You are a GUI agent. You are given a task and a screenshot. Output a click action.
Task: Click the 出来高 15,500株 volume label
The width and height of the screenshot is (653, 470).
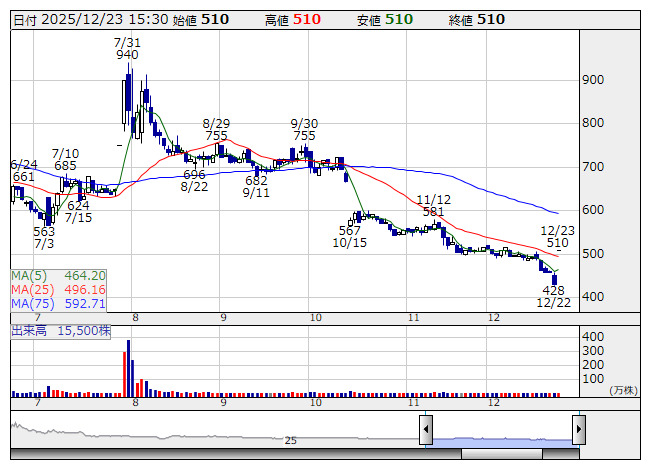61,331
